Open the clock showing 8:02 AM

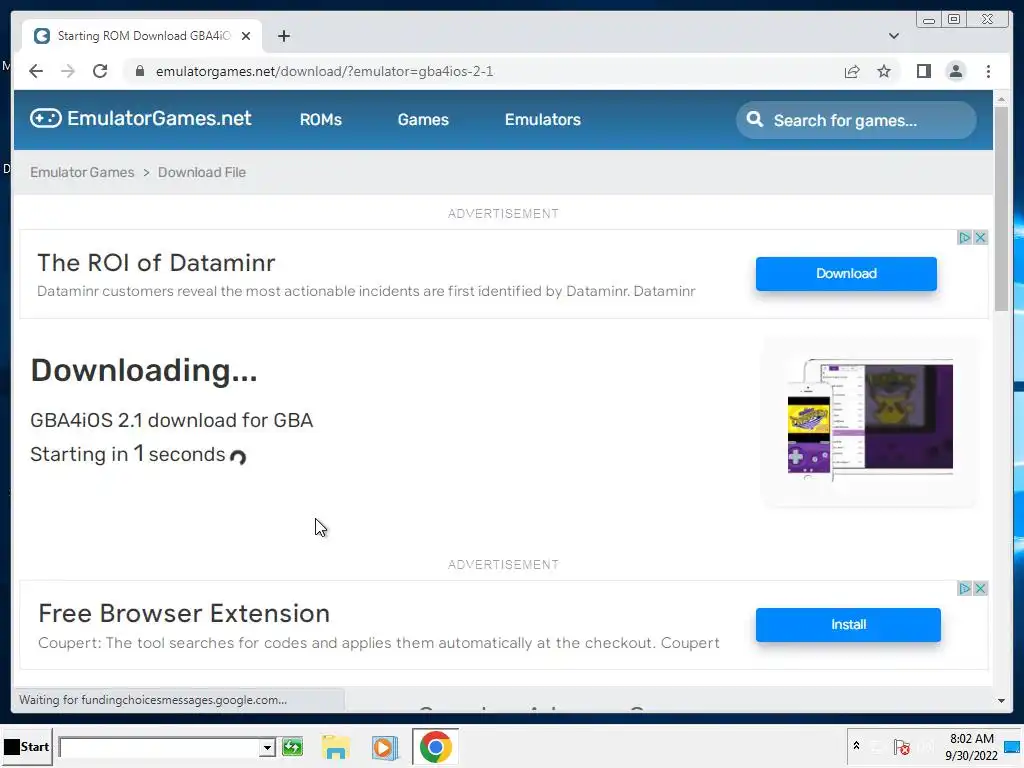click(x=971, y=746)
